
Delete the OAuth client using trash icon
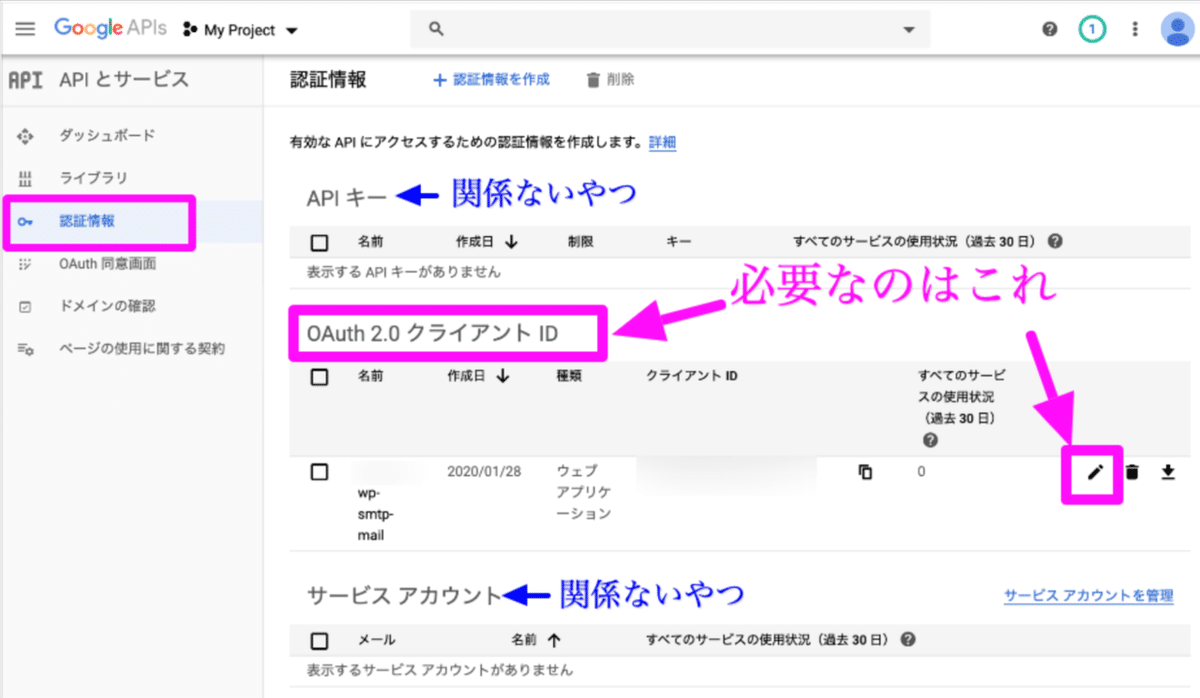coord(1132,471)
